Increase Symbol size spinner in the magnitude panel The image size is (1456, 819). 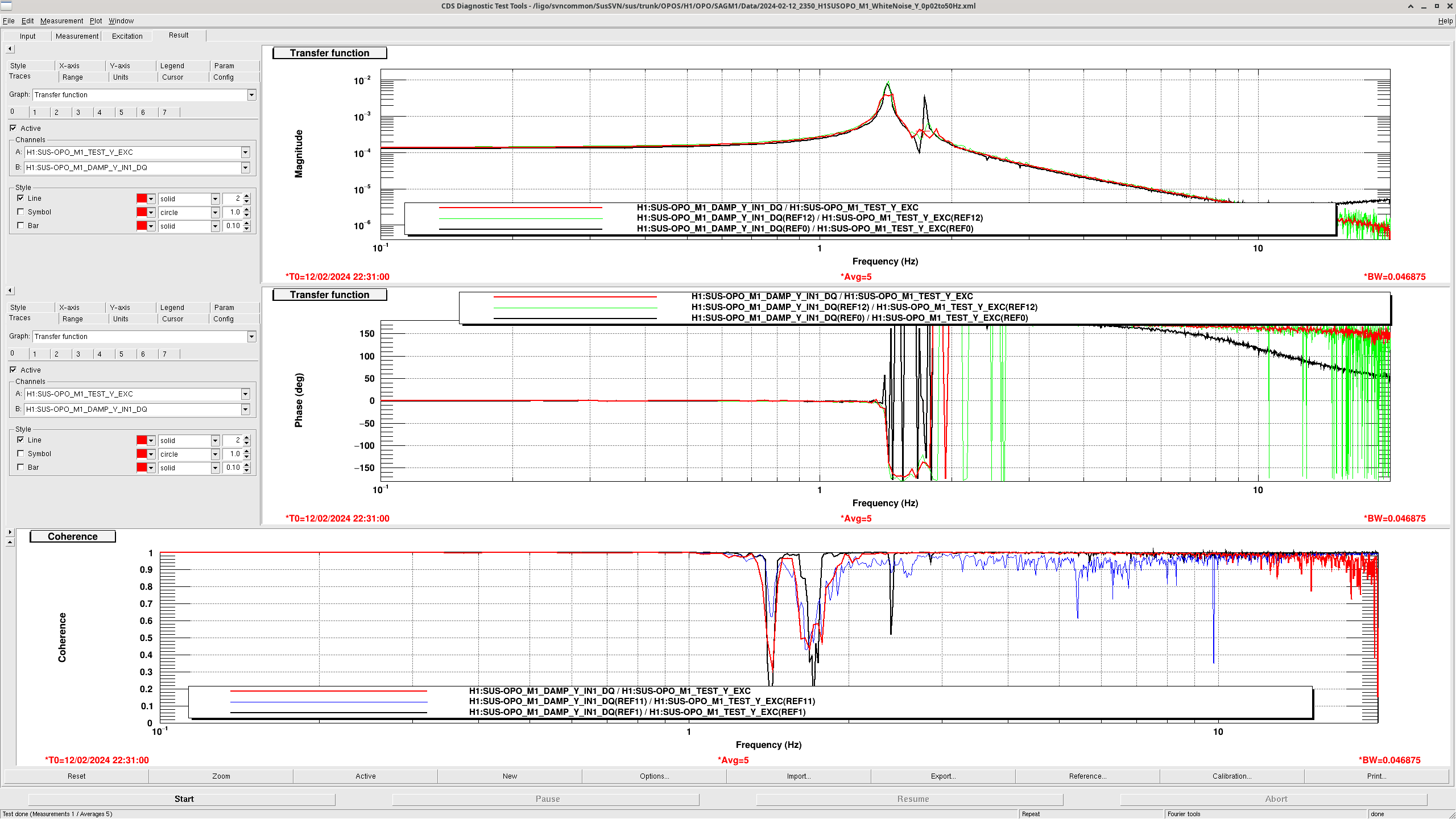[247, 210]
